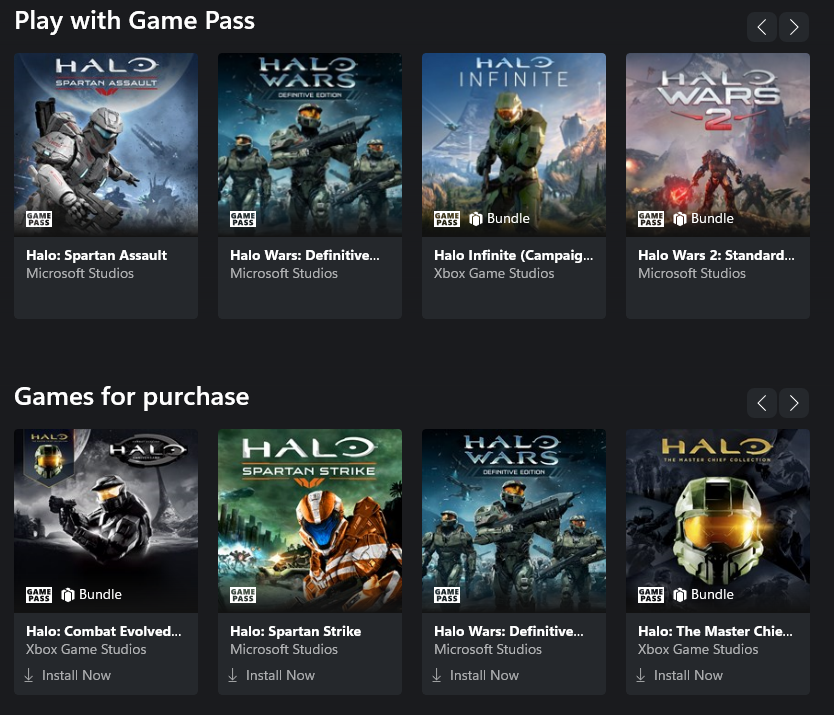
Task: Open Halo: Spartan Strike cover art
Action: (x=310, y=520)
